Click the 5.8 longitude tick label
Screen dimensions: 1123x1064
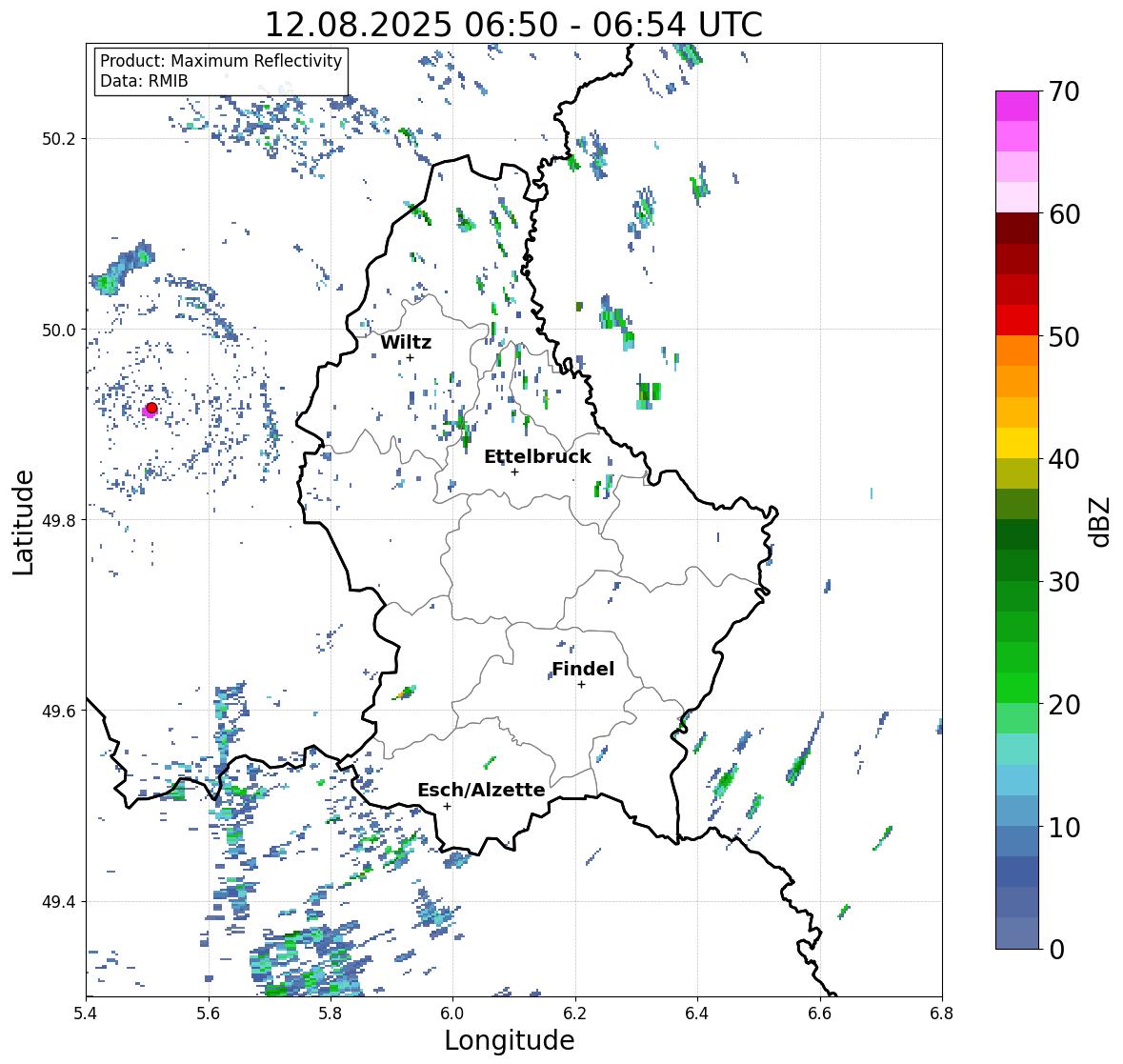tap(331, 1014)
